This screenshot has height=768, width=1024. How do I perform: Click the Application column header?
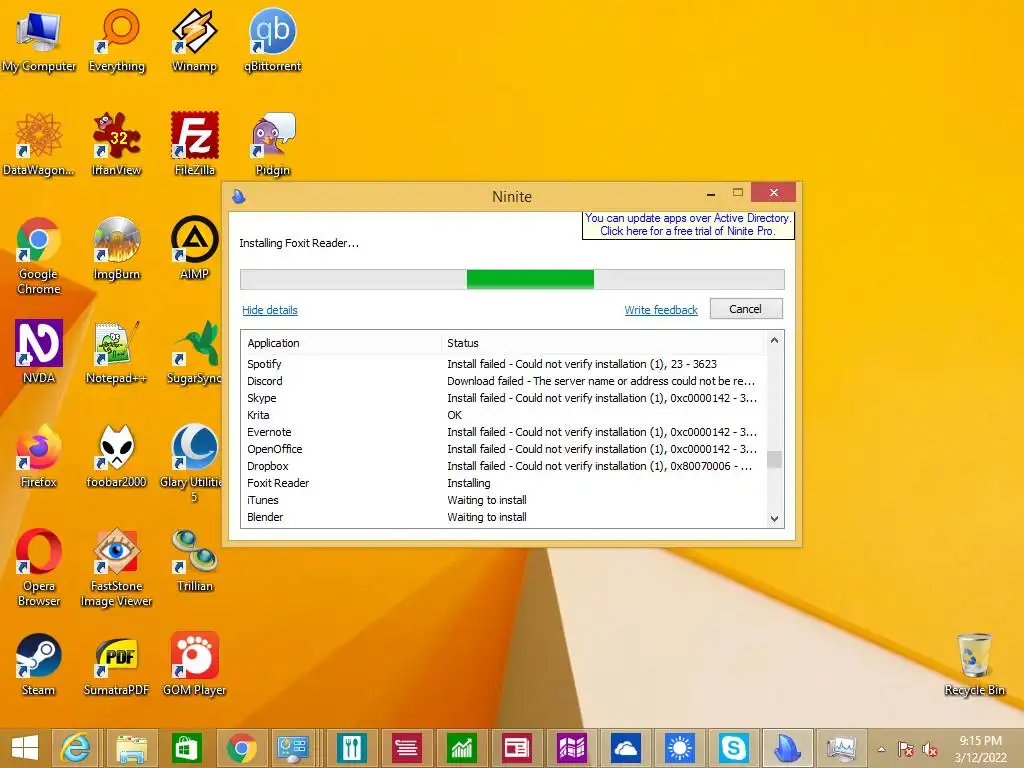[342, 343]
